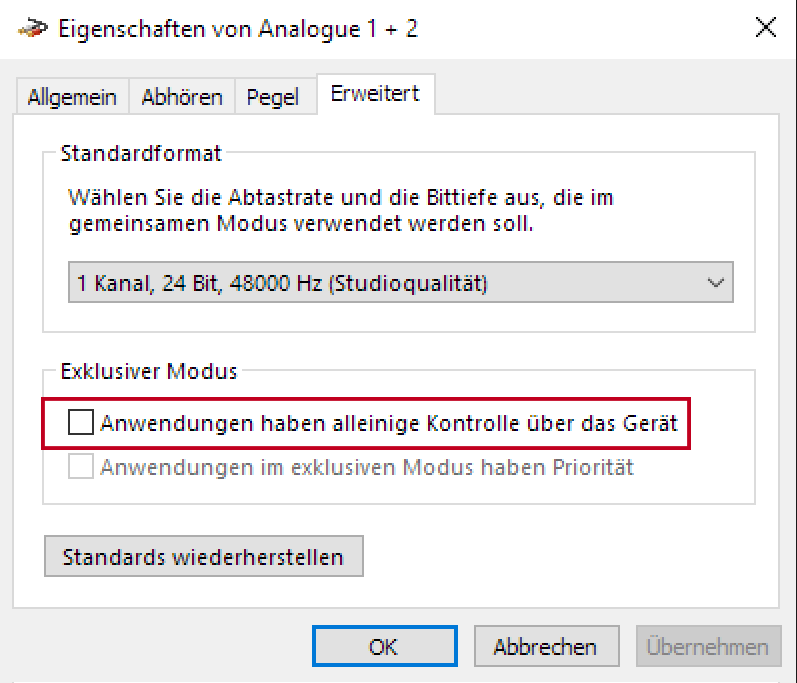797x683 pixels.
Task: Apply changes with Übernehmen
Action: click(708, 646)
